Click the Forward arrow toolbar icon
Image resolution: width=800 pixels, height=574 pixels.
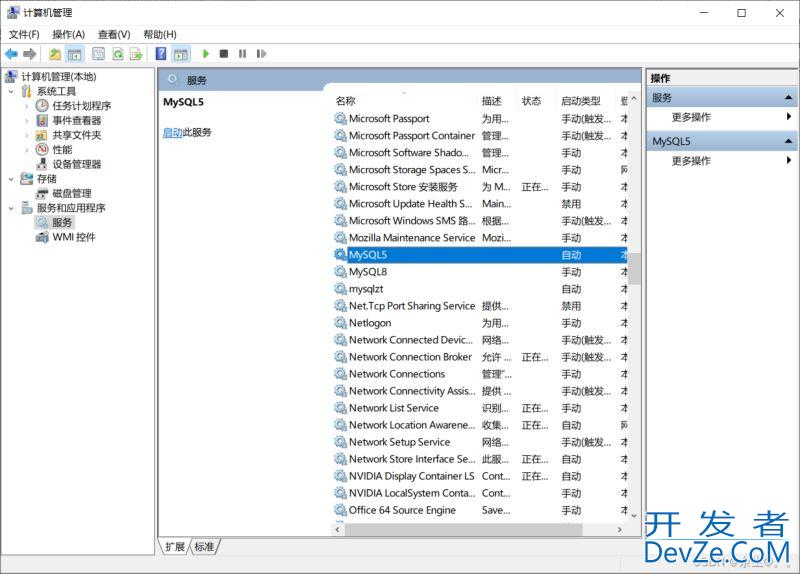(x=30, y=54)
